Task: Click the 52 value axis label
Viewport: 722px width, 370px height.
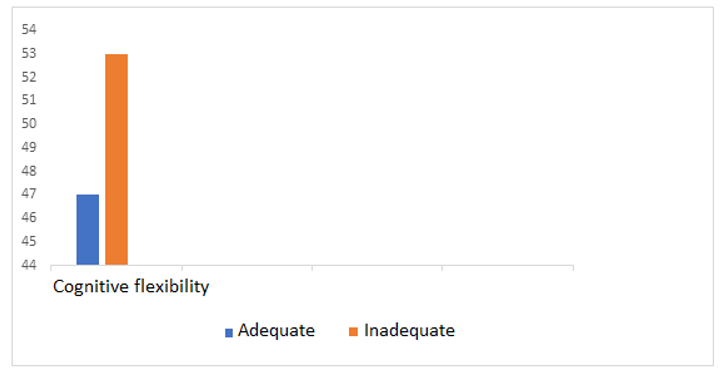Action: [29, 77]
